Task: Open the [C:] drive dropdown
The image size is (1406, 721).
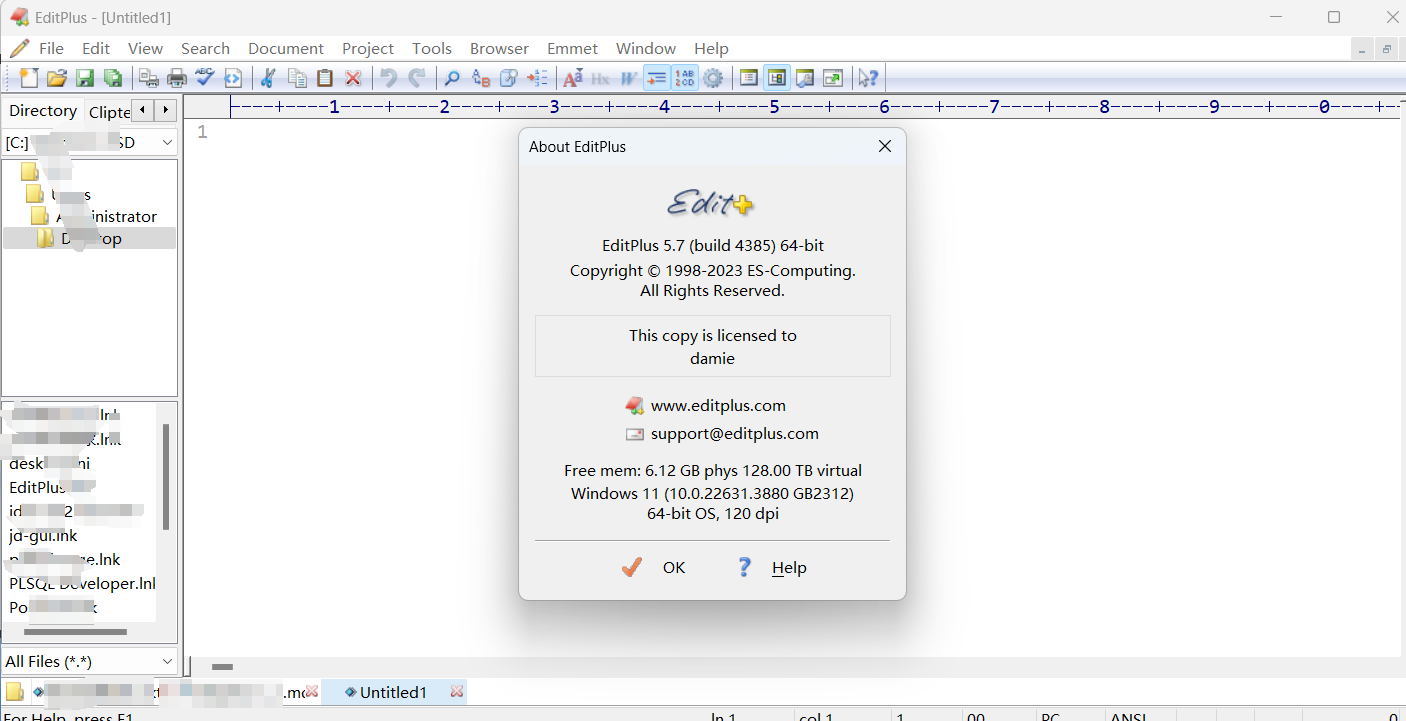Action: (x=90, y=142)
